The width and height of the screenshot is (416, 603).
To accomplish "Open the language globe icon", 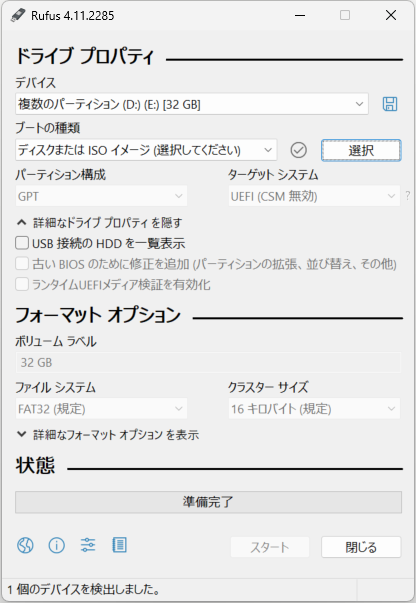I will pos(25,545).
